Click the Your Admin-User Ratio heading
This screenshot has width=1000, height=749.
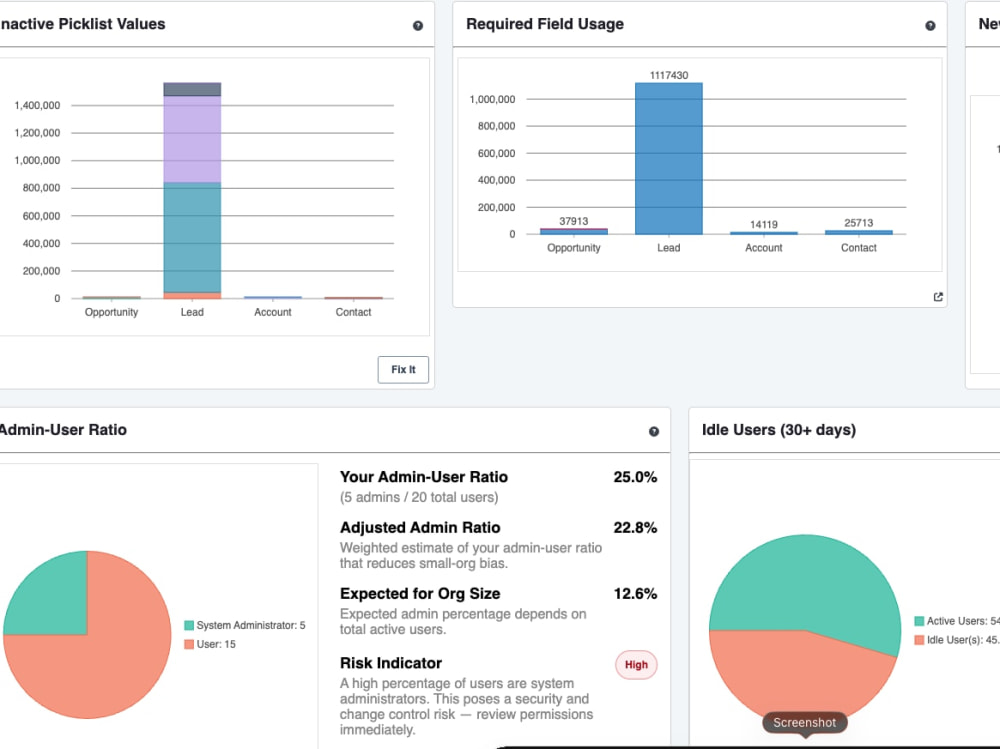(x=424, y=477)
